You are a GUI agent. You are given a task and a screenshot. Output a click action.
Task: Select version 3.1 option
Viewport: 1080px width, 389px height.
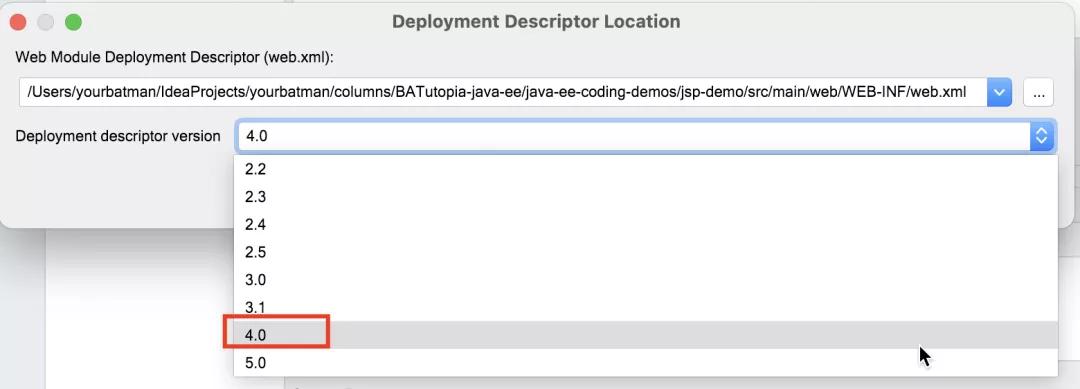coord(645,307)
